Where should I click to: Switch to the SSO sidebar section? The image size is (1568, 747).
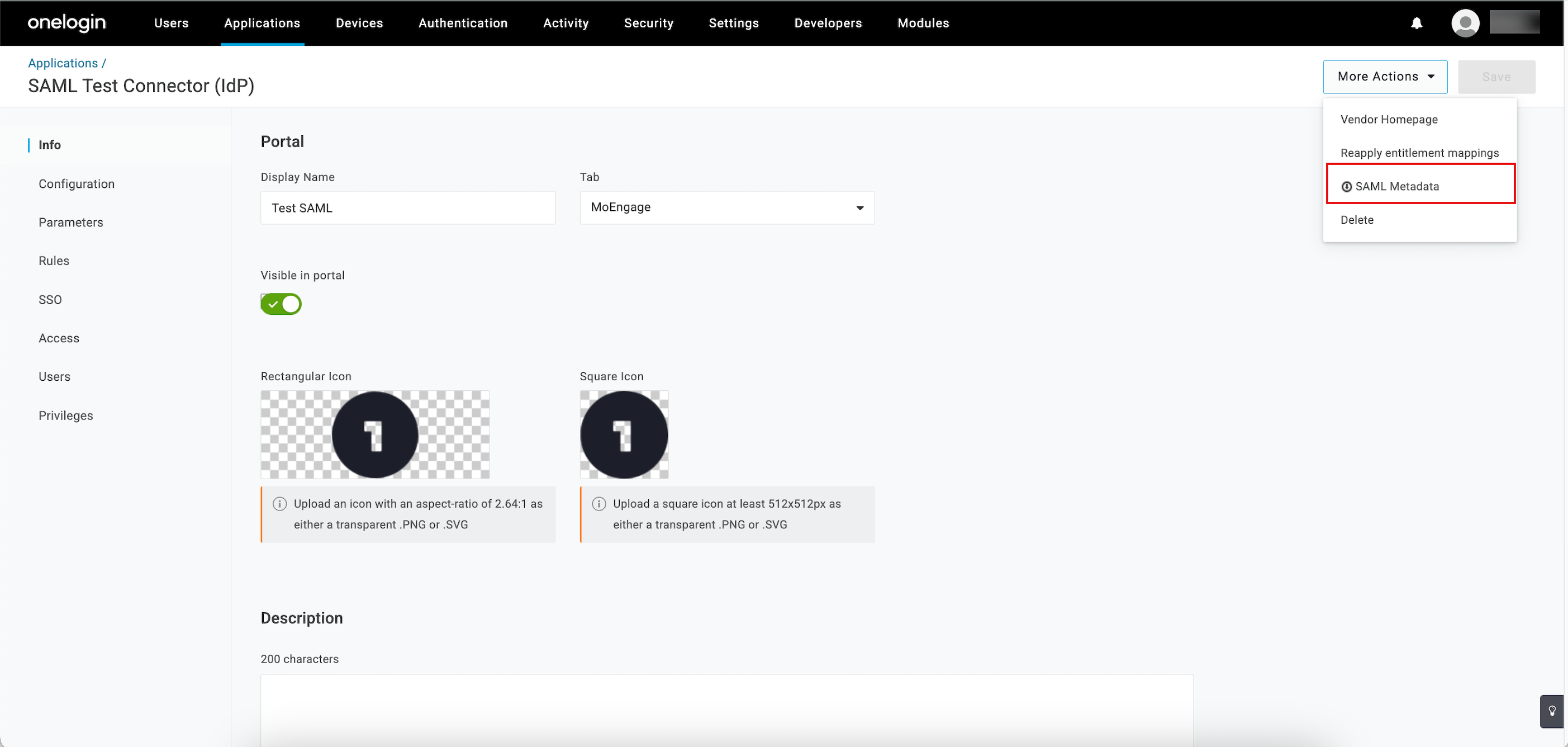click(50, 300)
